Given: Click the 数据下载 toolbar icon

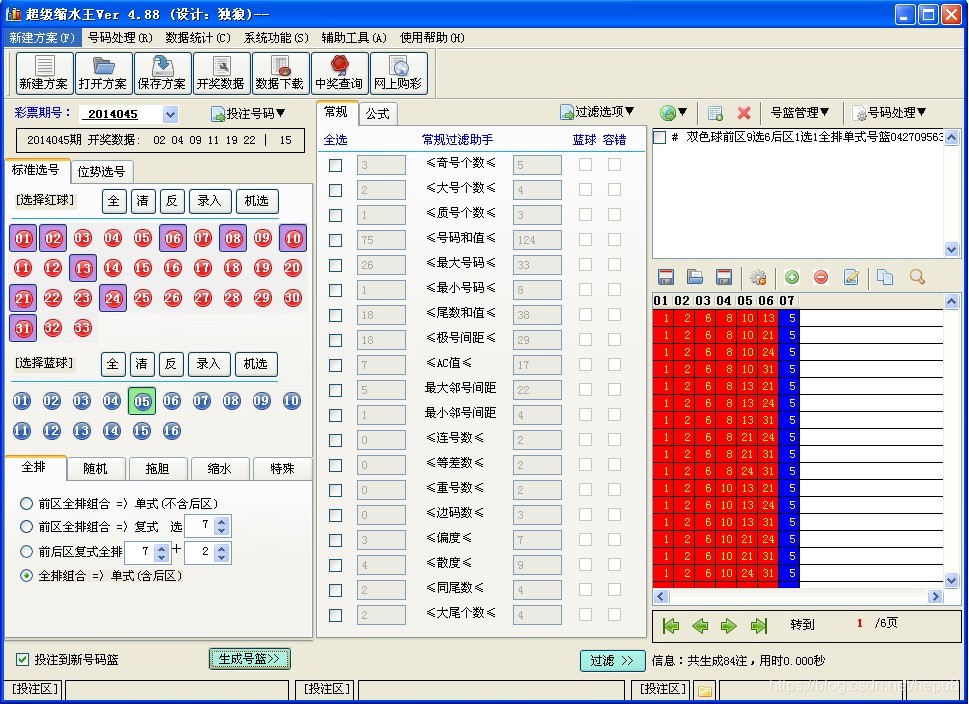Looking at the screenshot, I should (x=280, y=73).
